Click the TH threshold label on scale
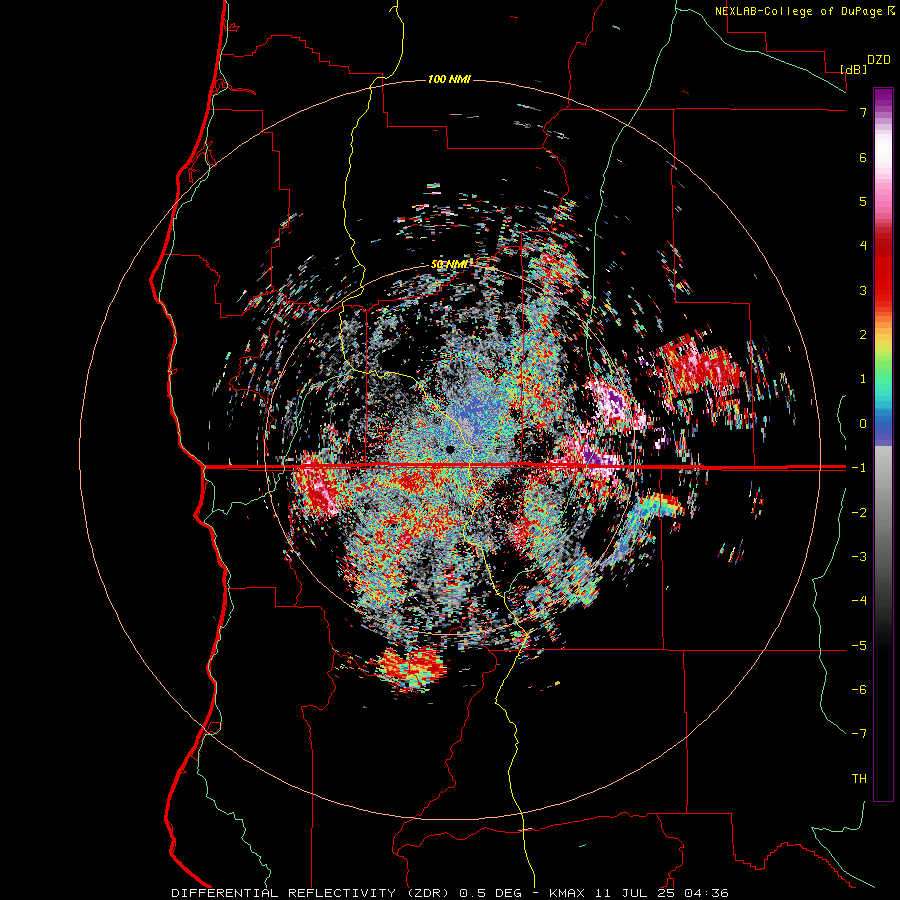The image size is (900, 900). coord(859,779)
